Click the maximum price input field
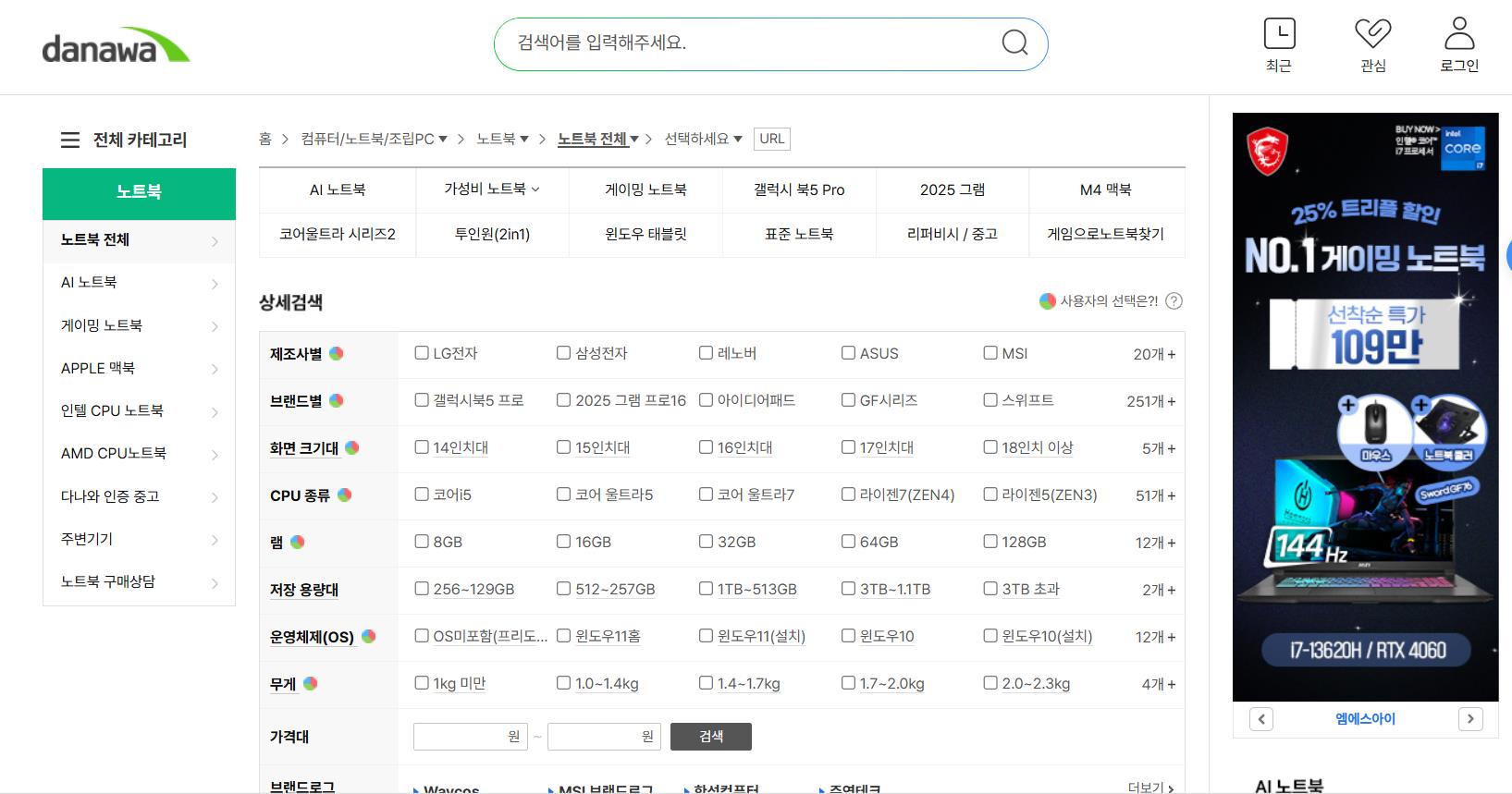1512x794 pixels. point(605,737)
